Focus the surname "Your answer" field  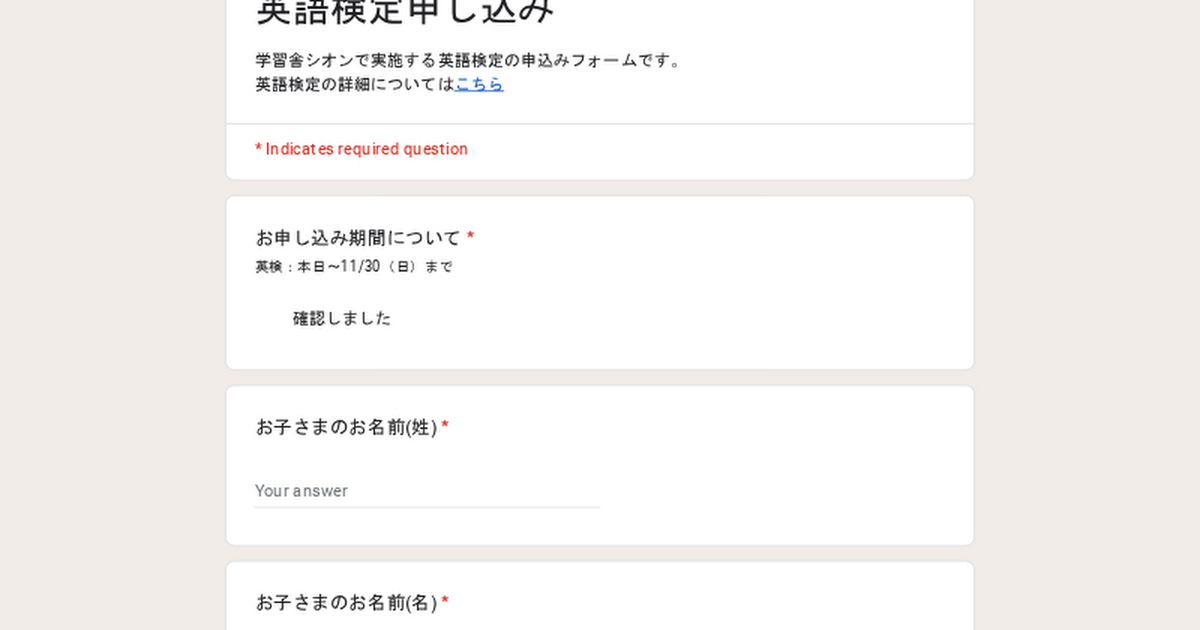pos(427,491)
